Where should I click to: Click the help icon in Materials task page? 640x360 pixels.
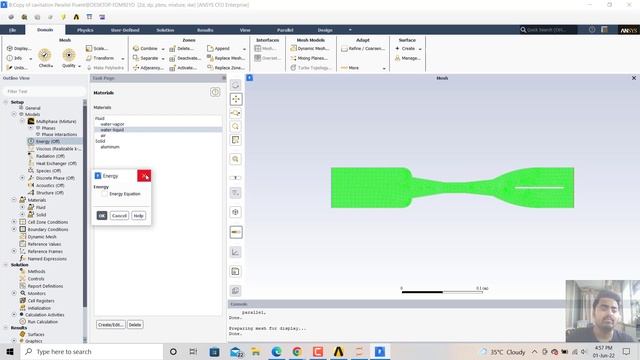(x=215, y=92)
